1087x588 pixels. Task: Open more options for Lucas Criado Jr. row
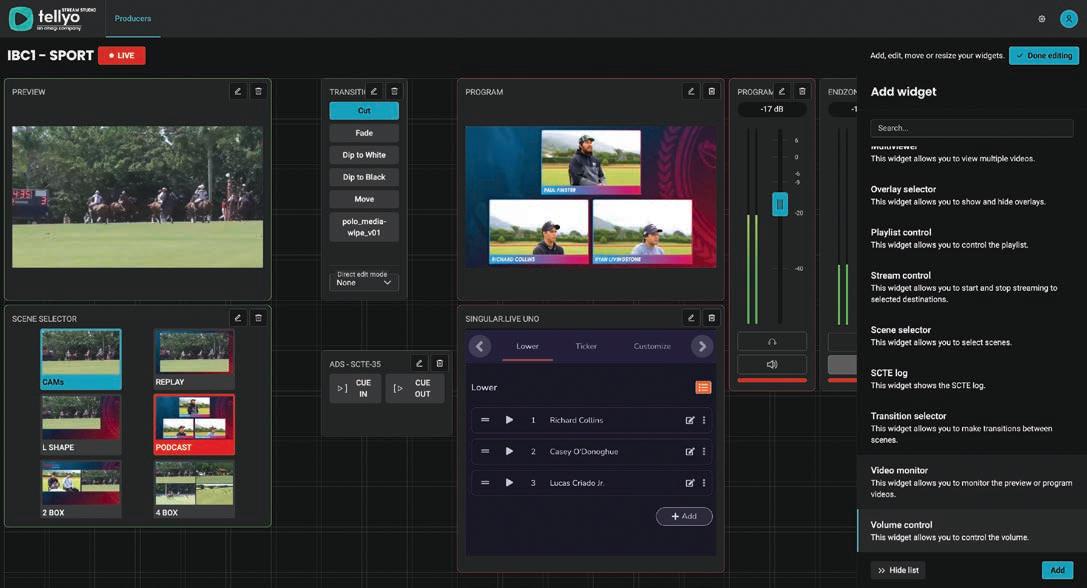pos(704,483)
